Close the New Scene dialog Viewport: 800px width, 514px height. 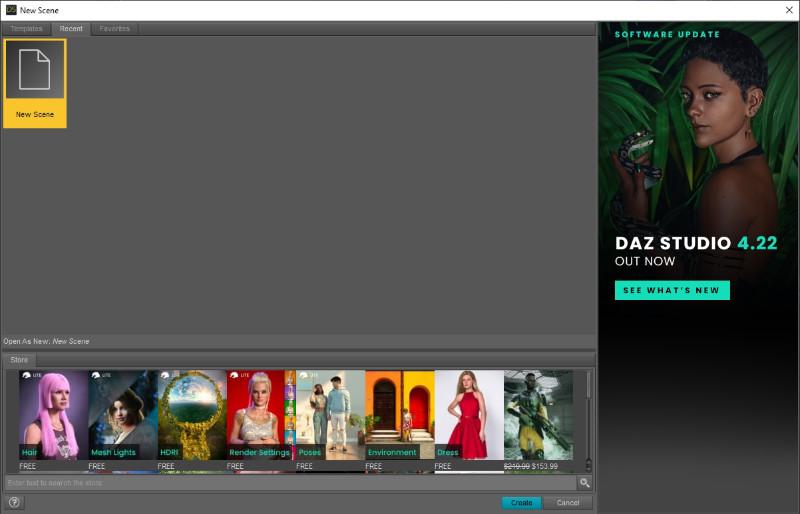[789, 10]
